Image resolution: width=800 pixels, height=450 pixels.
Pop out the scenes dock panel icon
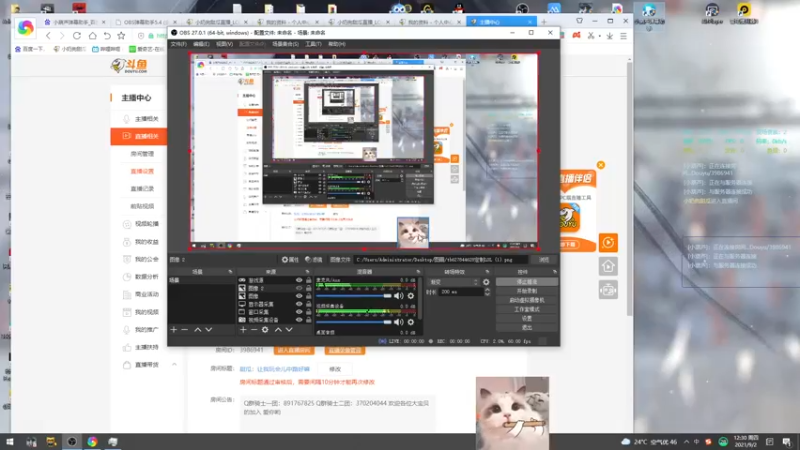(x=230, y=272)
